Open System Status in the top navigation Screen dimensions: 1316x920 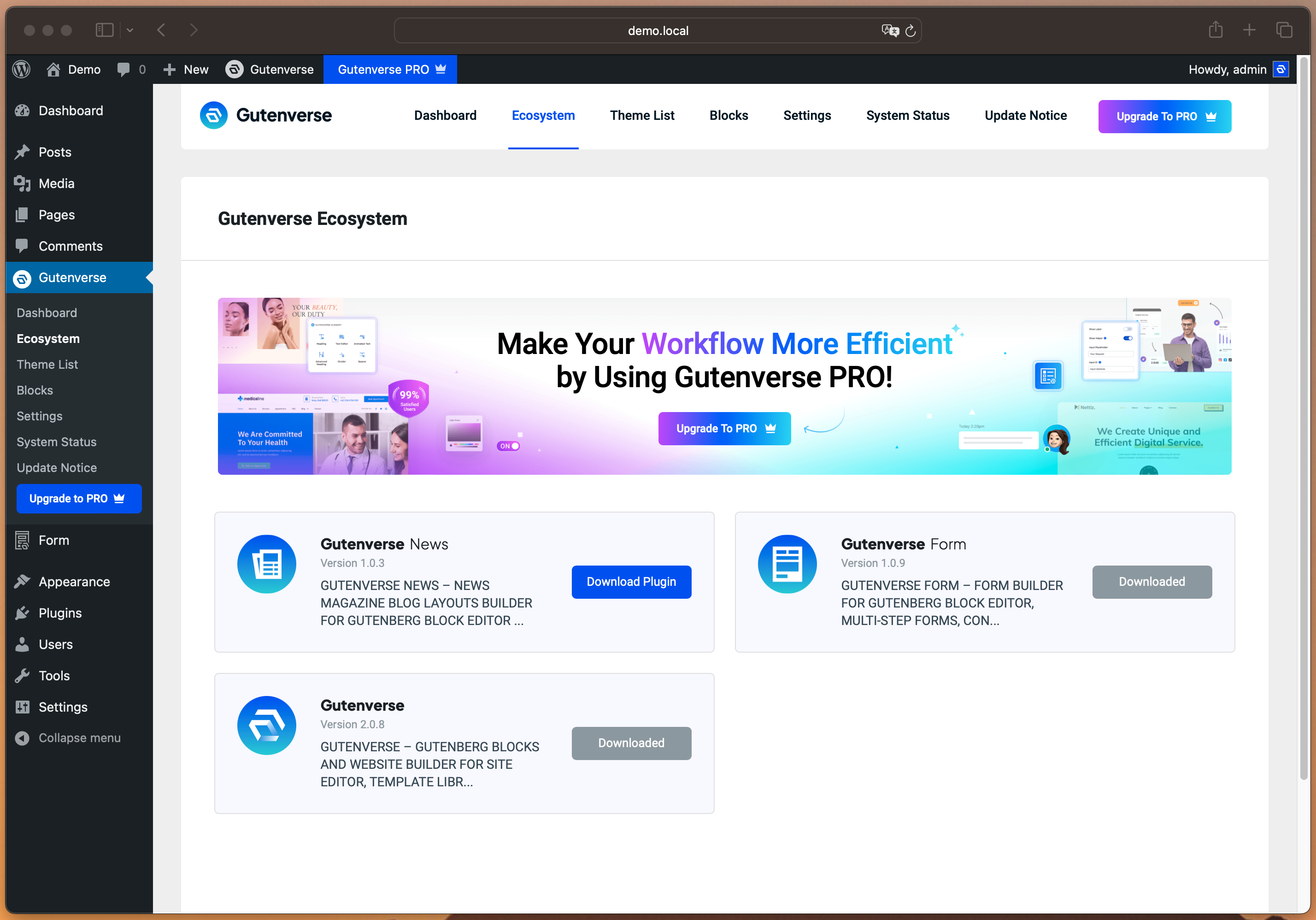coord(907,115)
